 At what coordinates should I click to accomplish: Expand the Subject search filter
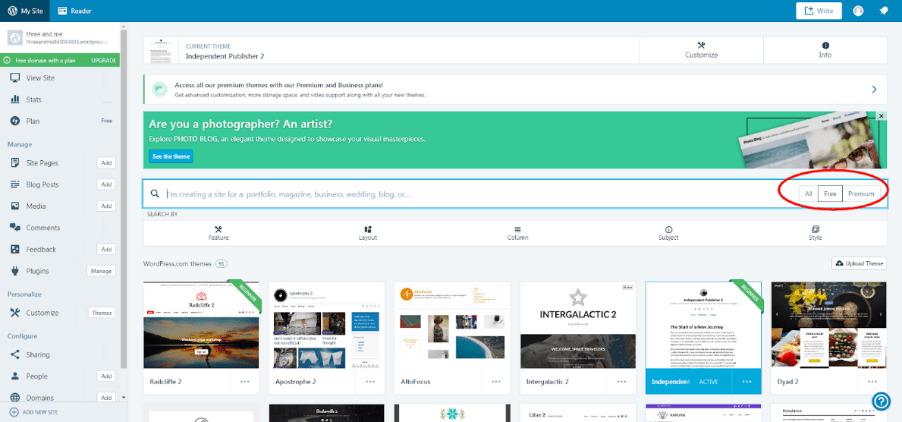668,233
